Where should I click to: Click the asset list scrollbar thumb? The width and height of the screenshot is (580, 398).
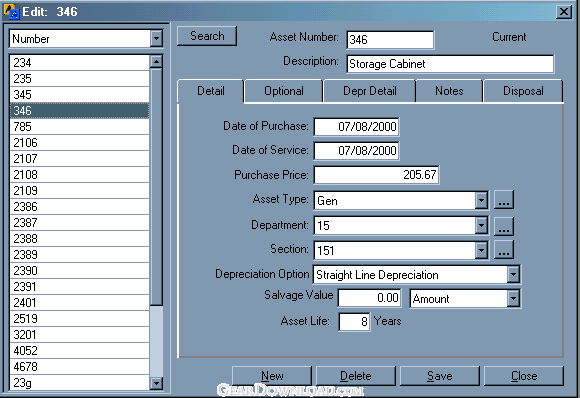click(x=156, y=187)
